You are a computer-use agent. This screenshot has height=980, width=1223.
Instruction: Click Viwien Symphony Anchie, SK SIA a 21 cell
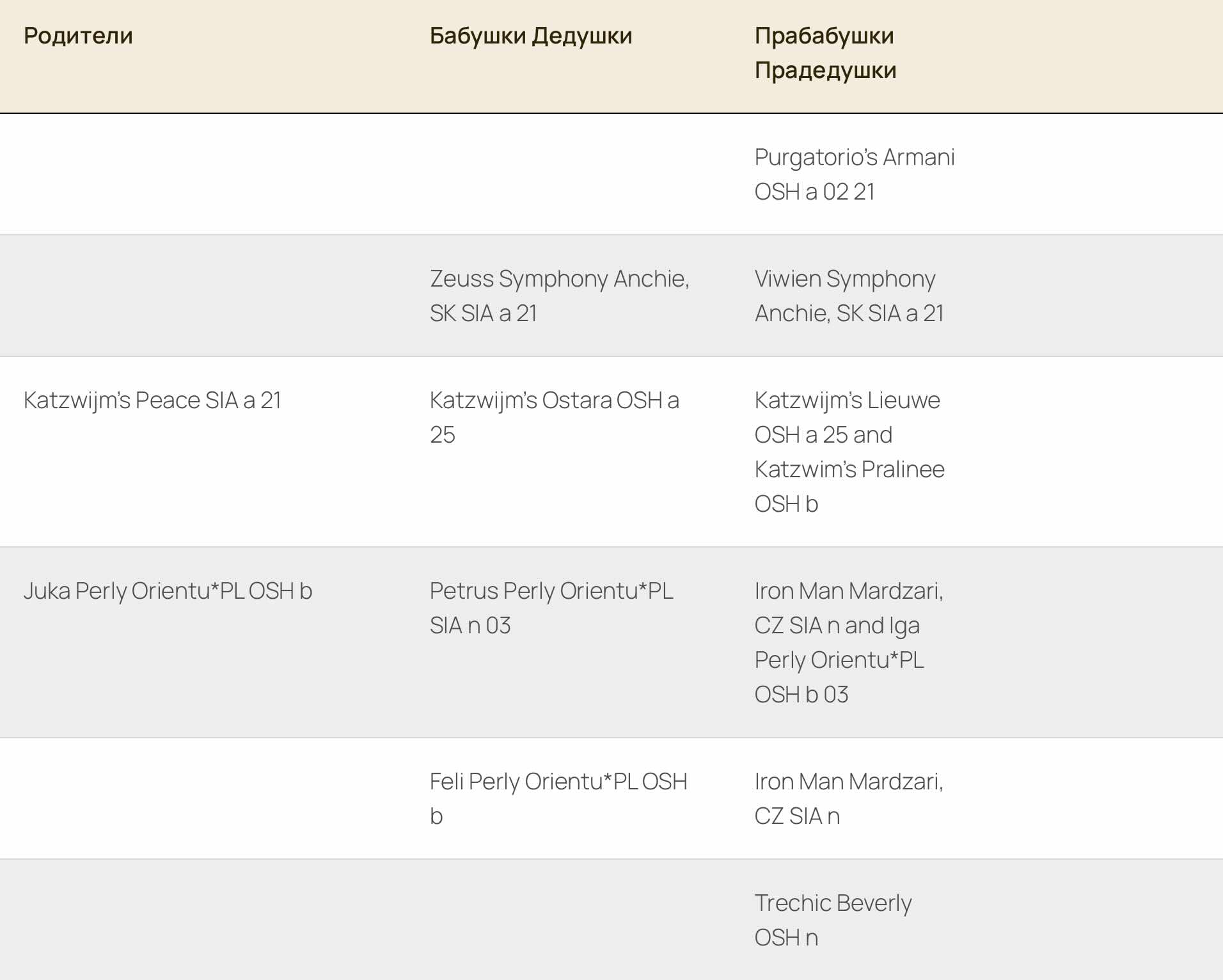pos(849,296)
